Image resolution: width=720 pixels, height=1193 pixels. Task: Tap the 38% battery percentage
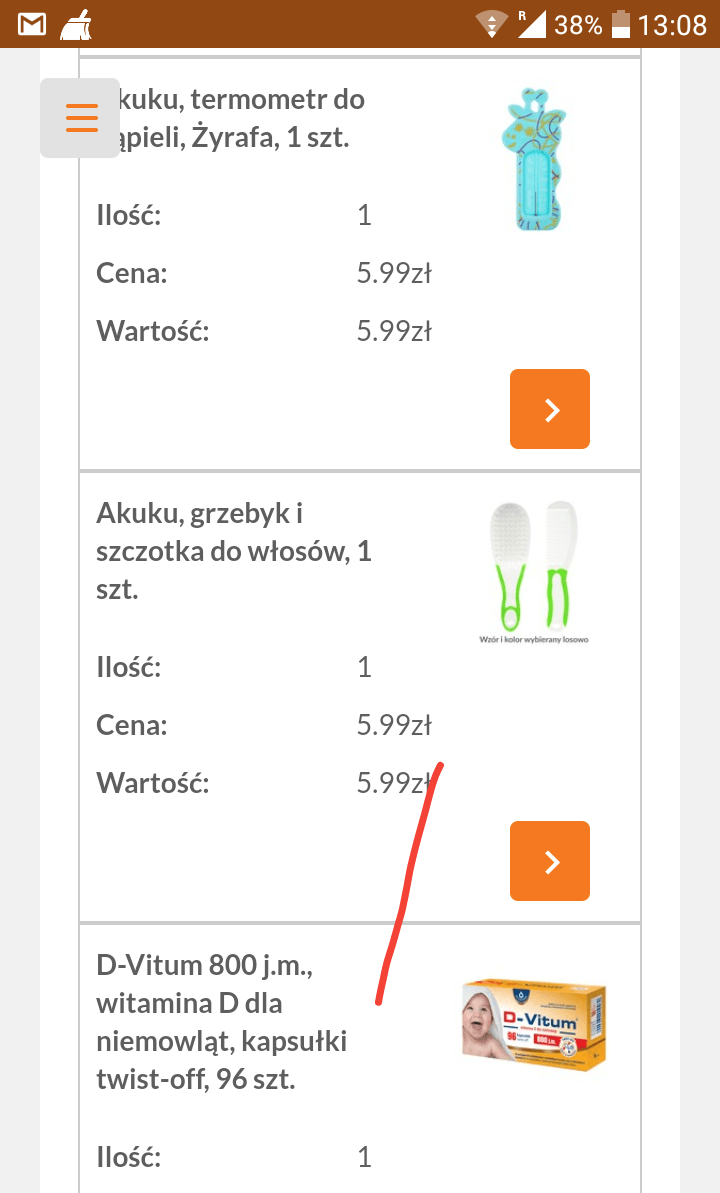pyautogui.click(x=578, y=24)
